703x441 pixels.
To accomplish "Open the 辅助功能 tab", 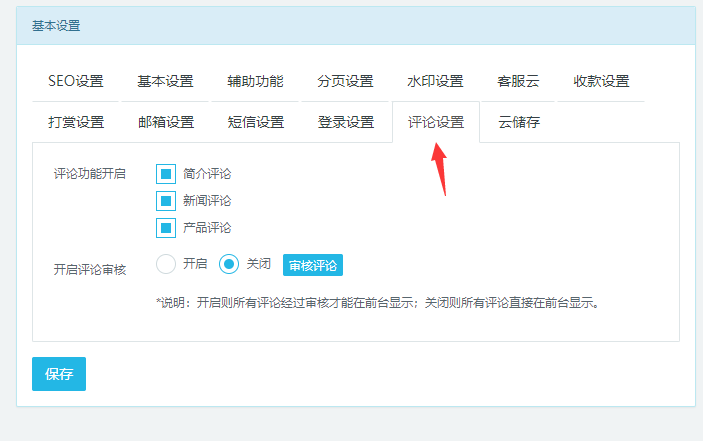I will pos(255,82).
